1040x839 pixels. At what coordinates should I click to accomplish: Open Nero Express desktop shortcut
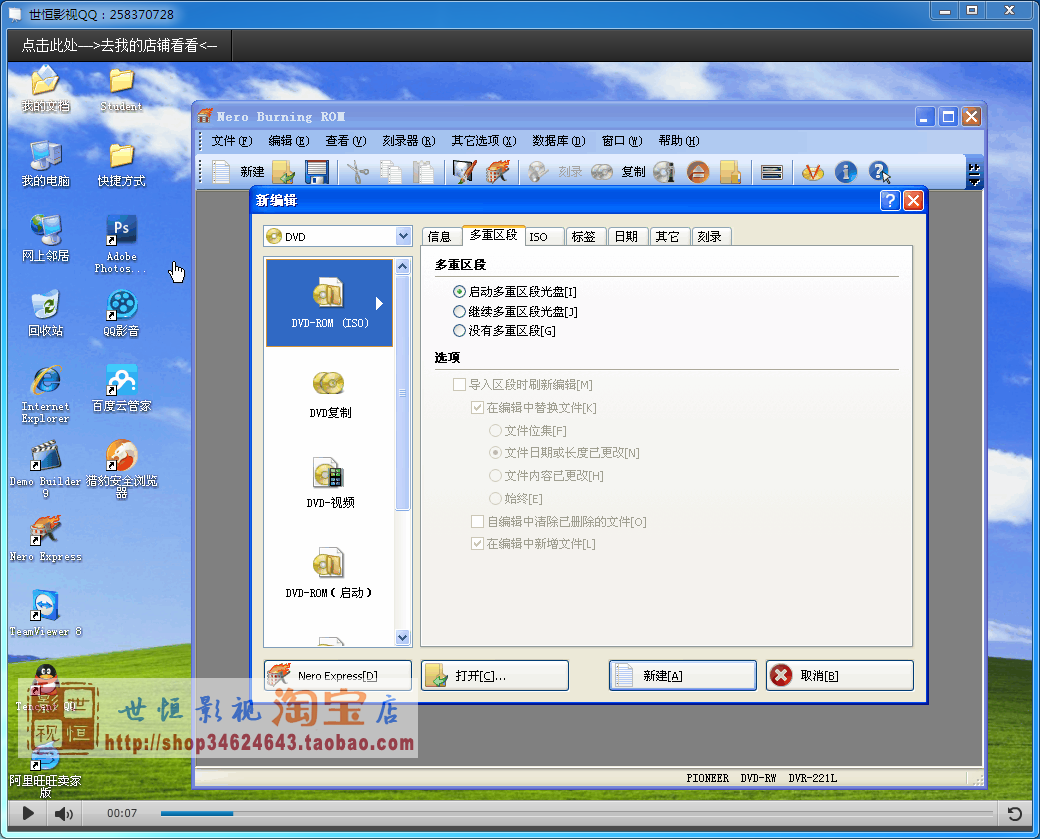click(45, 539)
